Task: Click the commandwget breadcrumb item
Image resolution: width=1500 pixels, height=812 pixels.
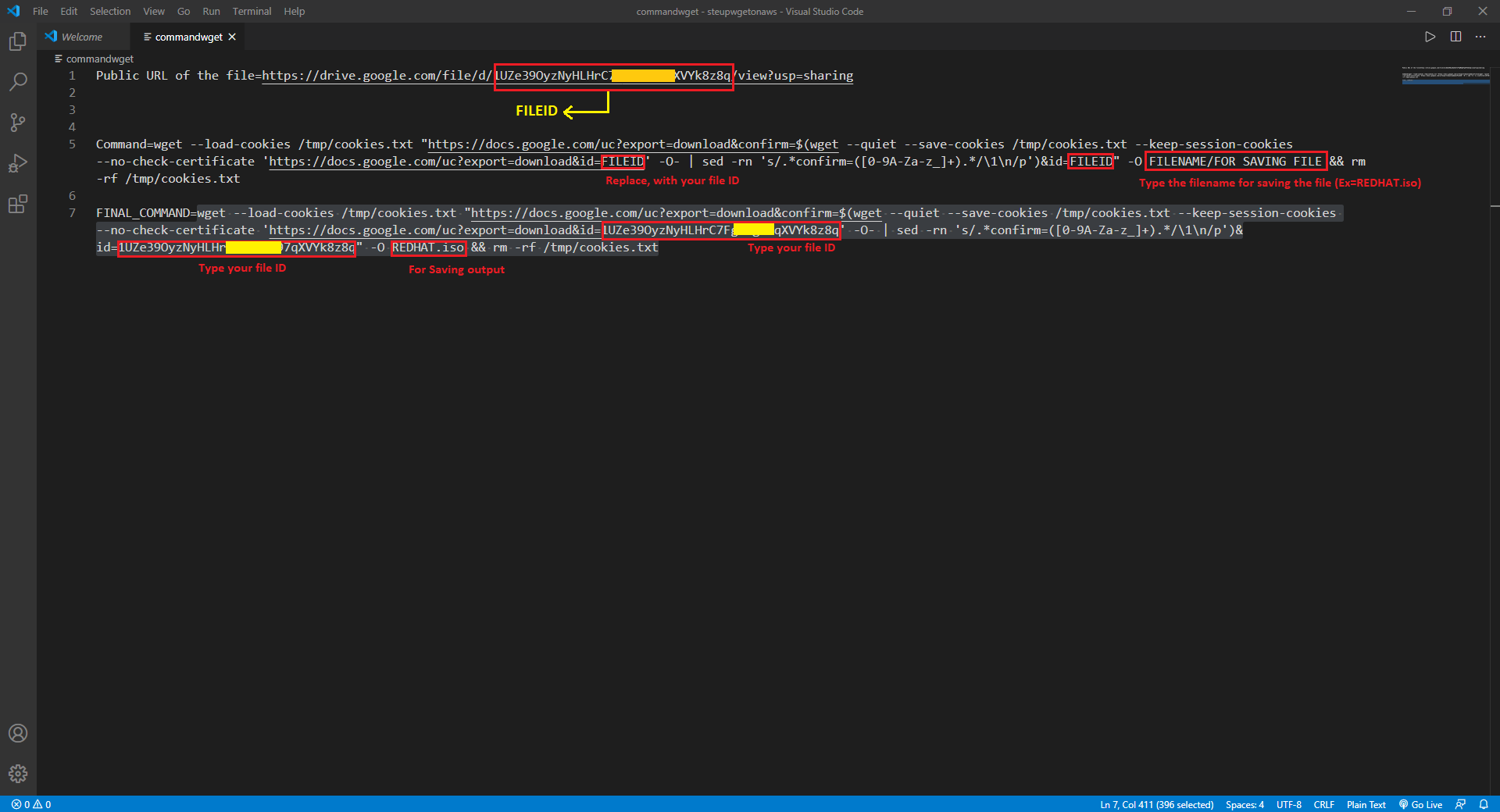Action: click(x=99, y=59)
